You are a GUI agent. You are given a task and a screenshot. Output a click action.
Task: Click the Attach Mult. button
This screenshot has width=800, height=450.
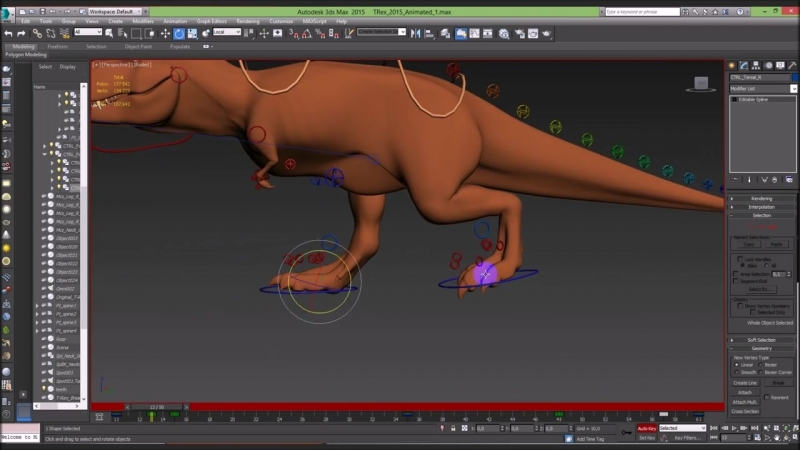[745, 402]
